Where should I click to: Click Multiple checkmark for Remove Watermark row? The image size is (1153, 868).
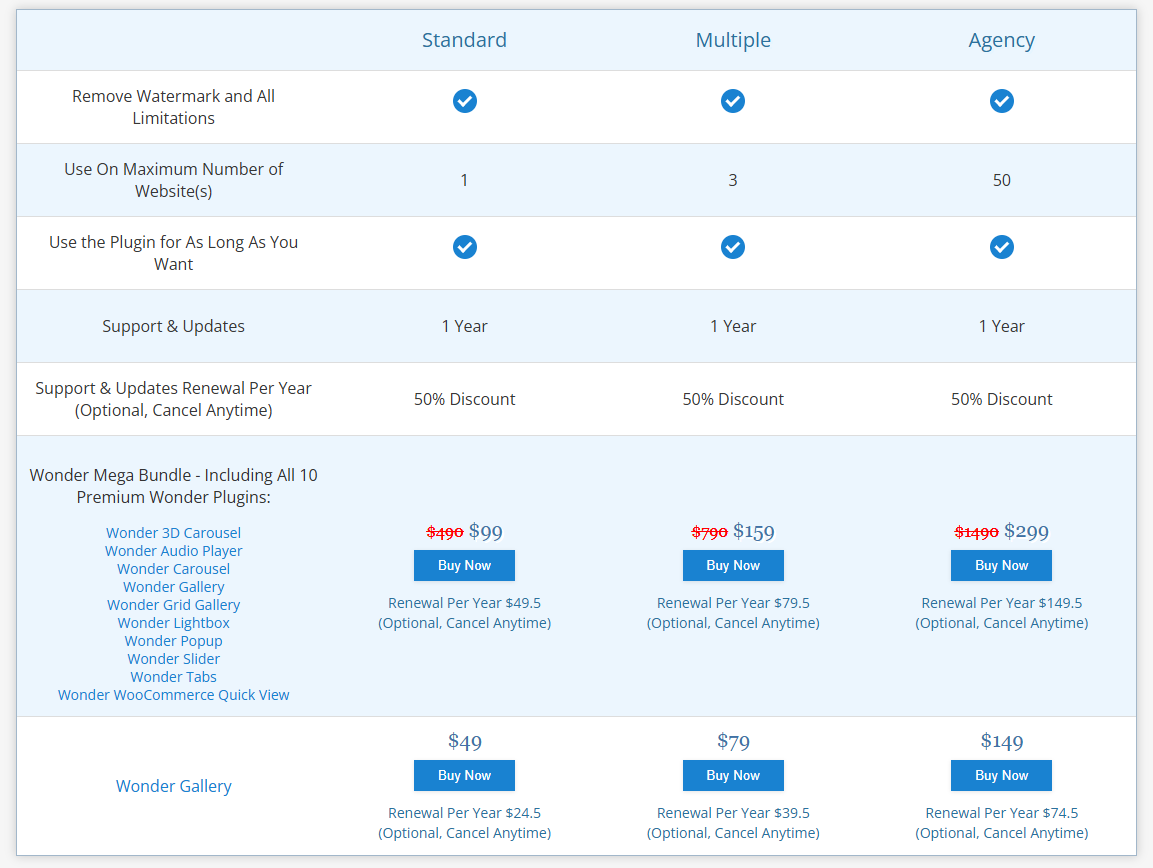pos(733,101)
